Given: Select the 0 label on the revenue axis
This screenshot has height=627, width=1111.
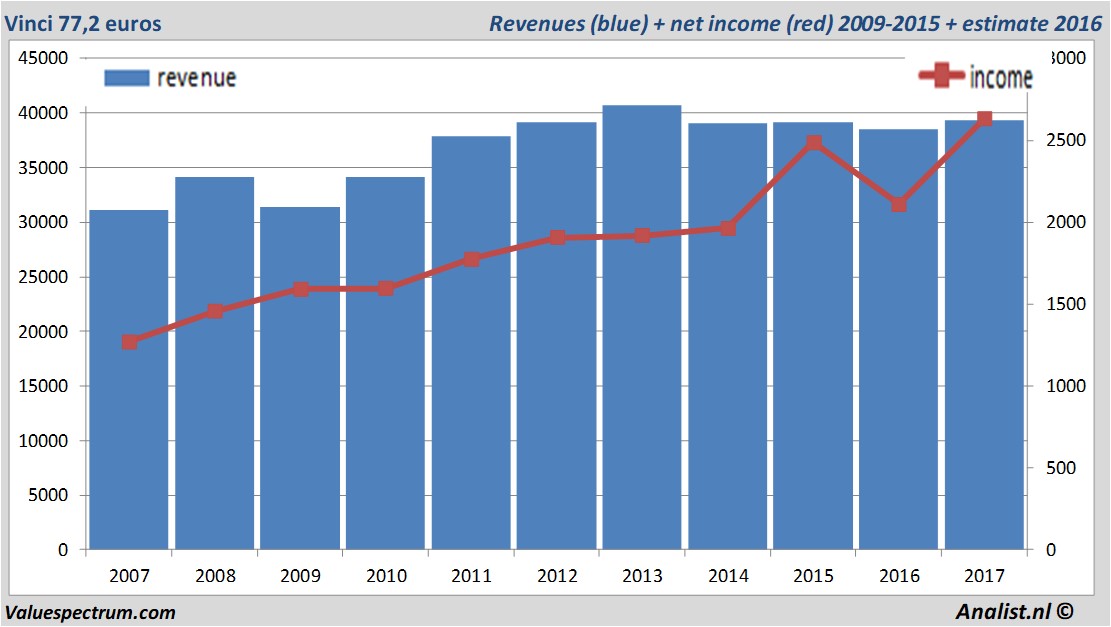Looking at the screenshot, I should pyautogui.click(x=63, y=550).
